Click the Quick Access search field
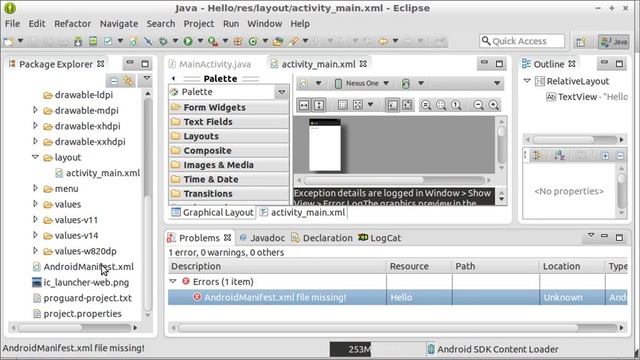640x360 pixels. click(x=522, y=41)
